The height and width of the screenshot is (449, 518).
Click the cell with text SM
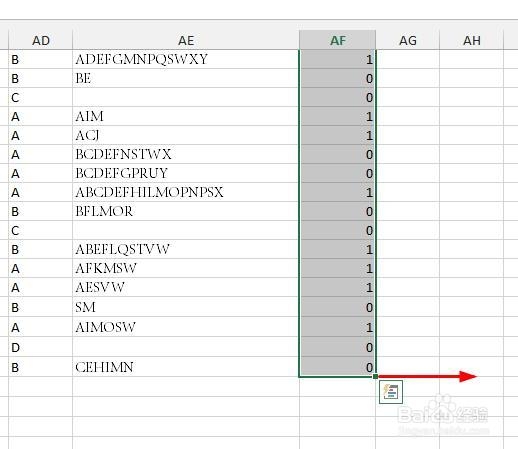(186, 307)
